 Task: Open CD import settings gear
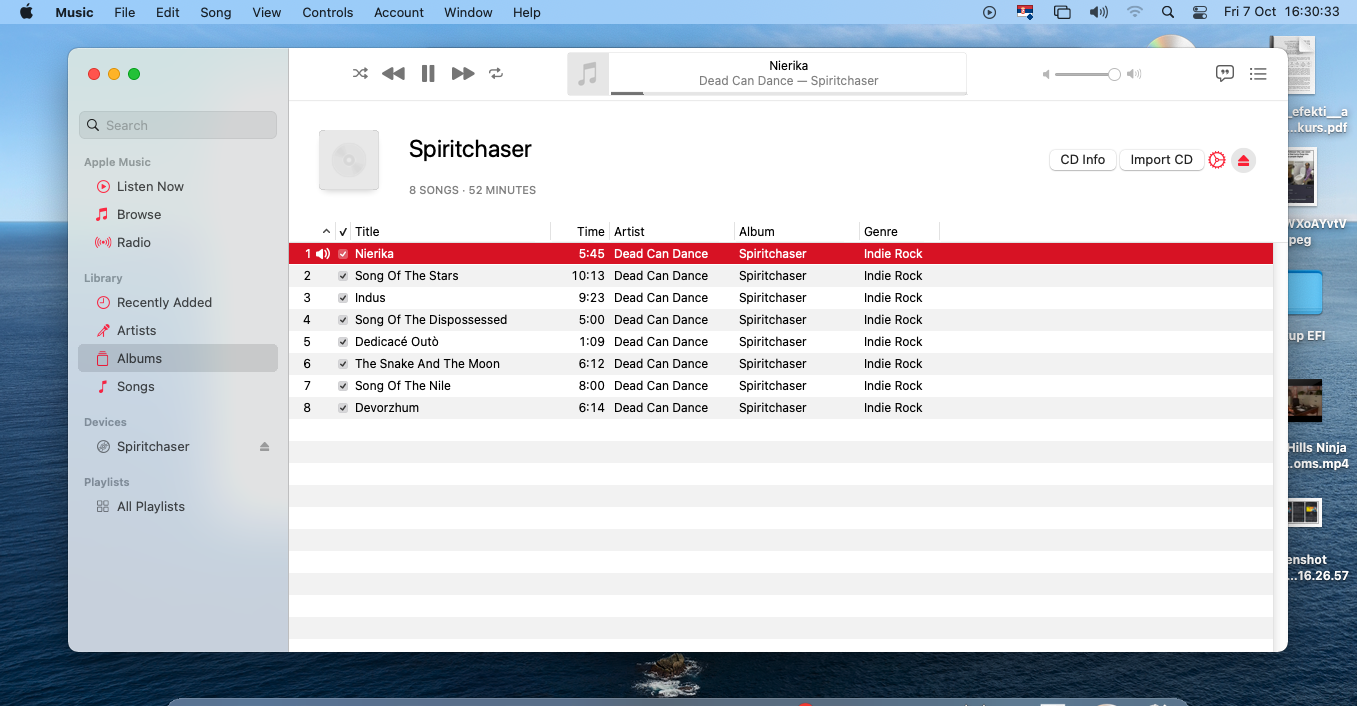1217,160
